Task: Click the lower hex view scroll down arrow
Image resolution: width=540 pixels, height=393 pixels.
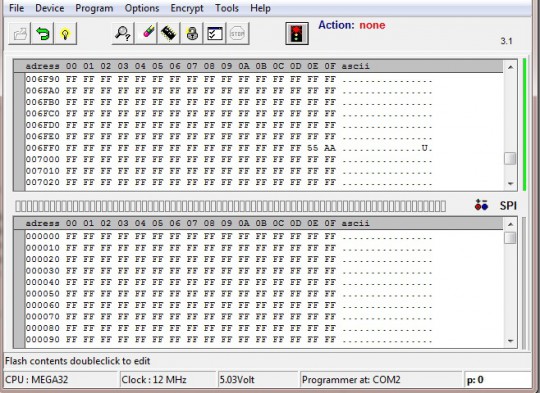Action: click(x=510, y=341)
